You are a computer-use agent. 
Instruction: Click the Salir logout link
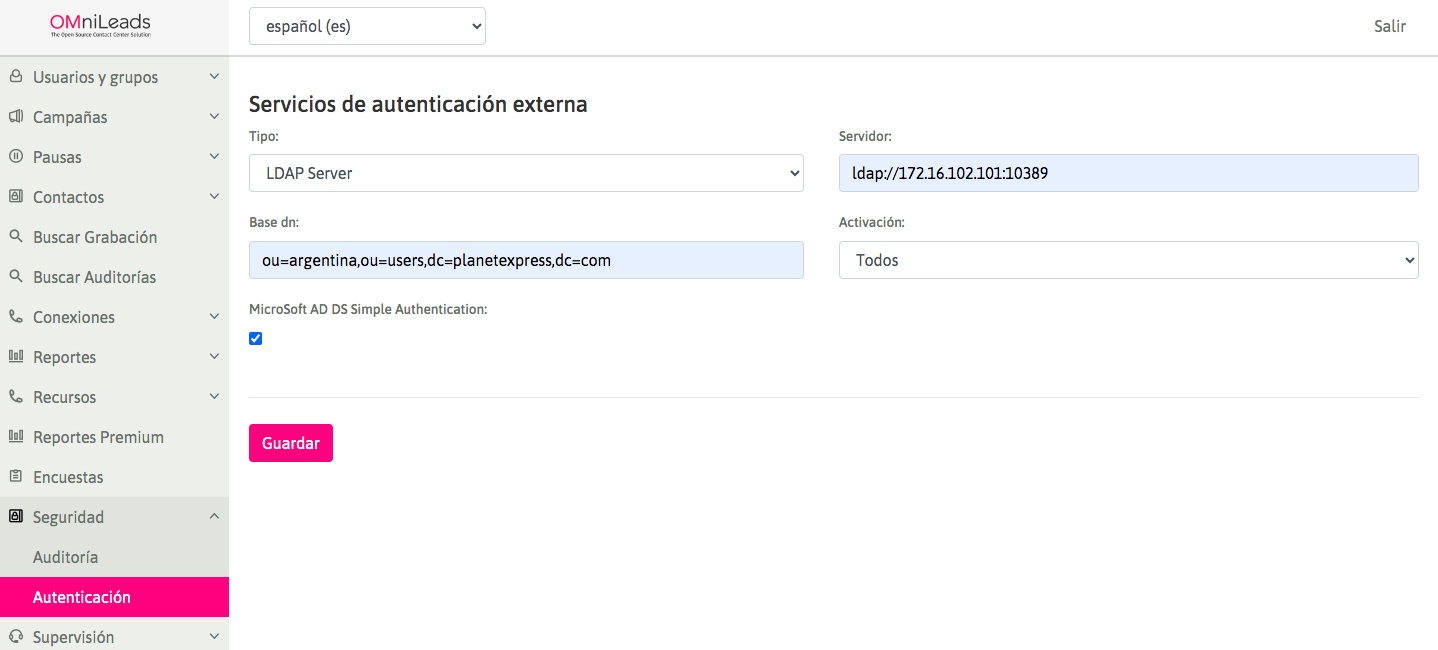click(x=1389, y=27)
